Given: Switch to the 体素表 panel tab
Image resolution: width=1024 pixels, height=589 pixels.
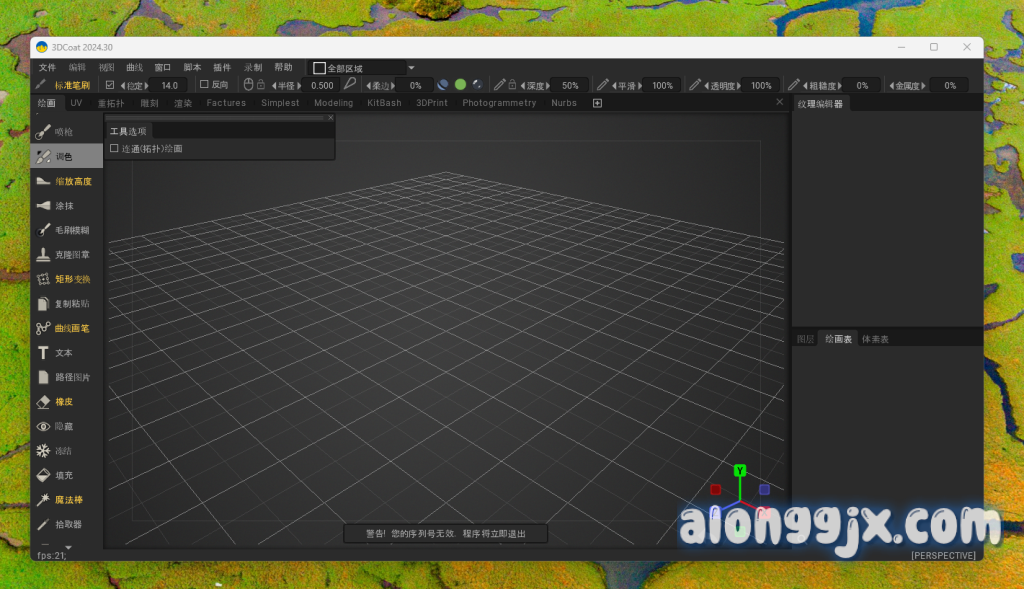Looking at the screenshot, I should coord(875,339).
